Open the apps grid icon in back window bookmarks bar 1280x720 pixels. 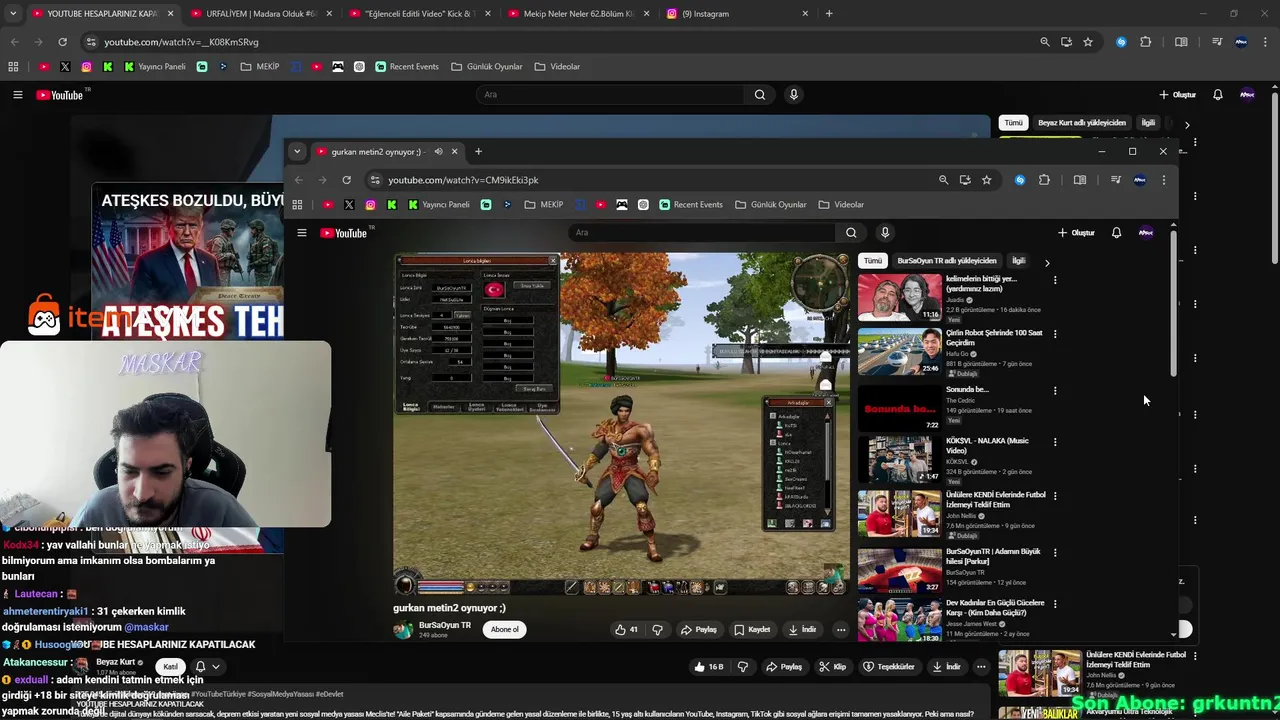[x=13, y=67]
